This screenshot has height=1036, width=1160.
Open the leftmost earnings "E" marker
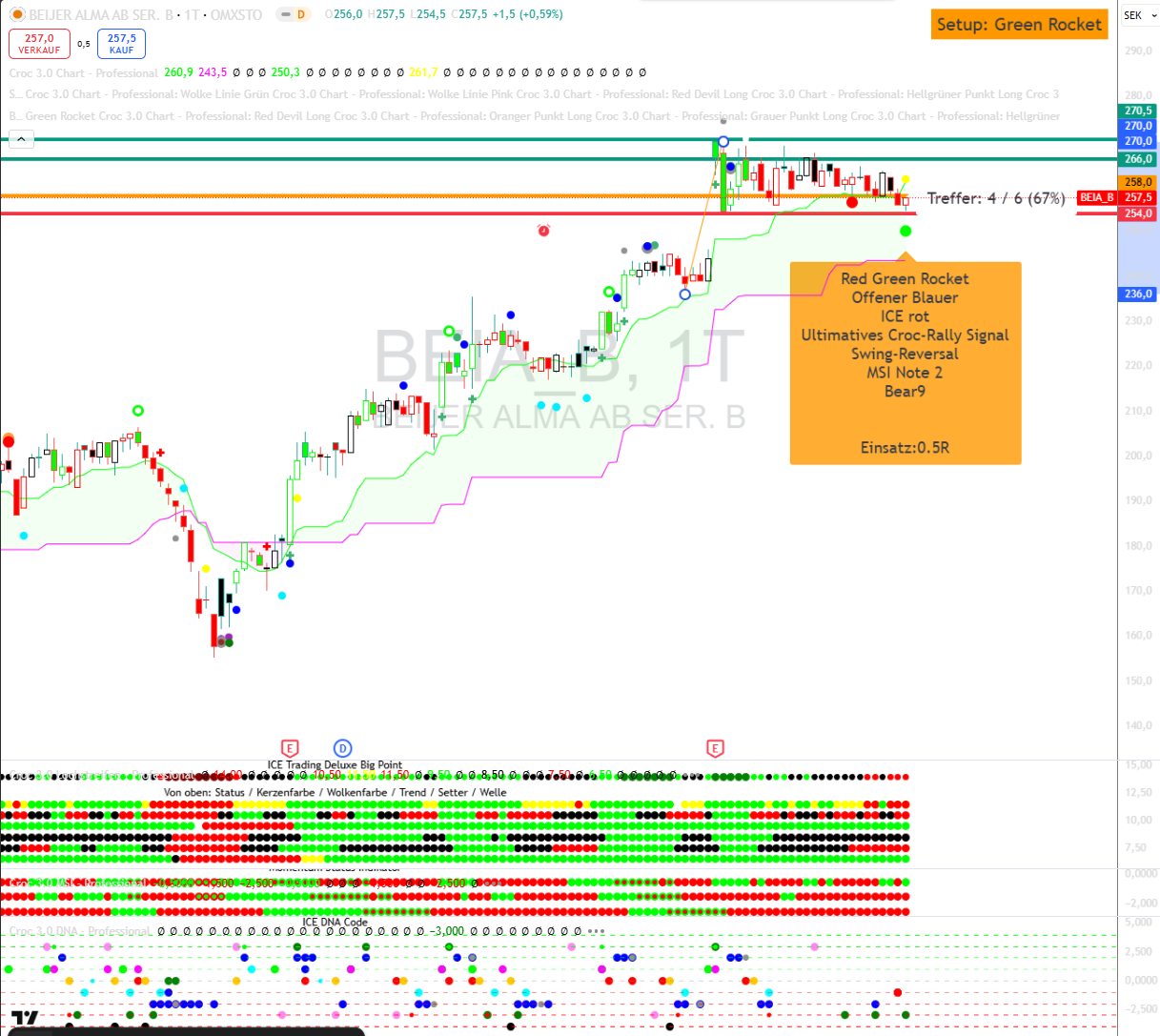click(x=291, y=748)
